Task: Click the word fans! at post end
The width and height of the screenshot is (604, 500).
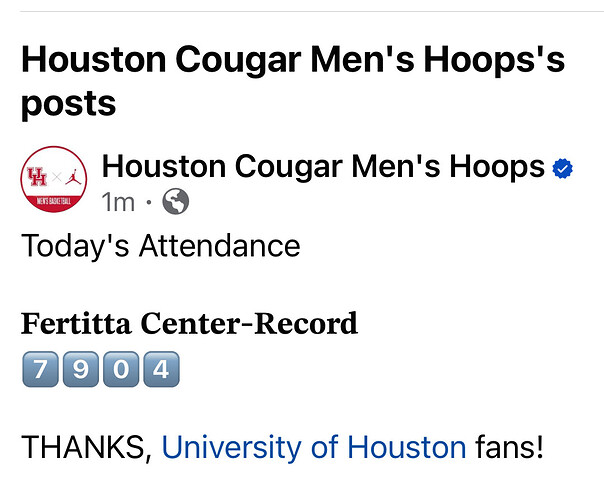Action: (509, 447)
